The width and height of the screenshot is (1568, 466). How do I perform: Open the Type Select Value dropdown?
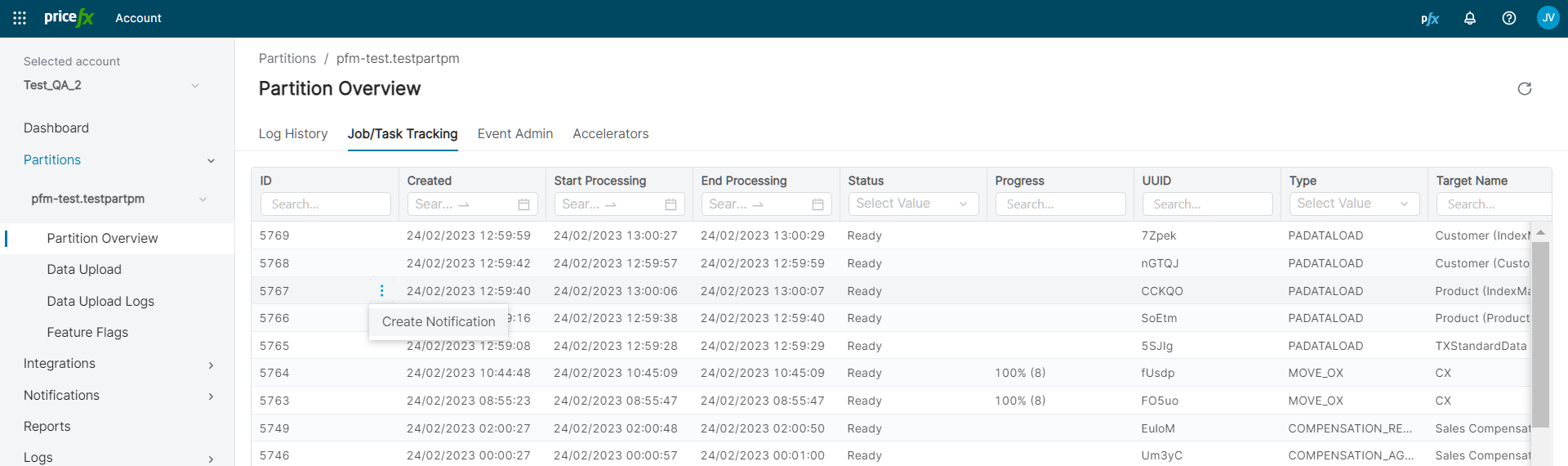point(1353,204)
